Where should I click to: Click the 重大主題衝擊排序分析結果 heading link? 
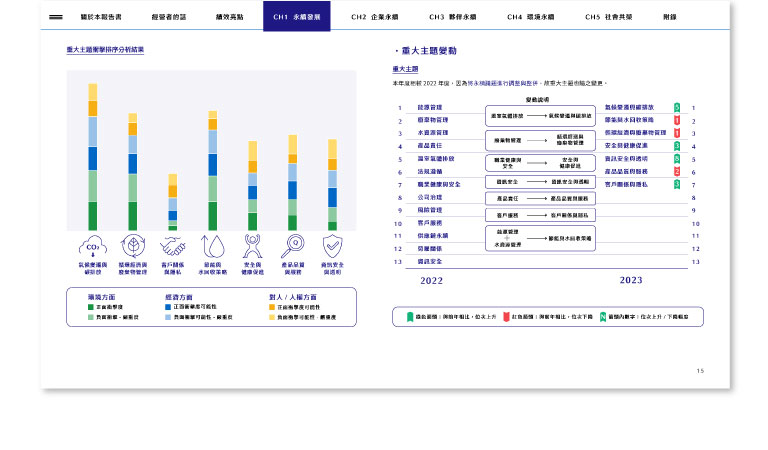(105, 50)
